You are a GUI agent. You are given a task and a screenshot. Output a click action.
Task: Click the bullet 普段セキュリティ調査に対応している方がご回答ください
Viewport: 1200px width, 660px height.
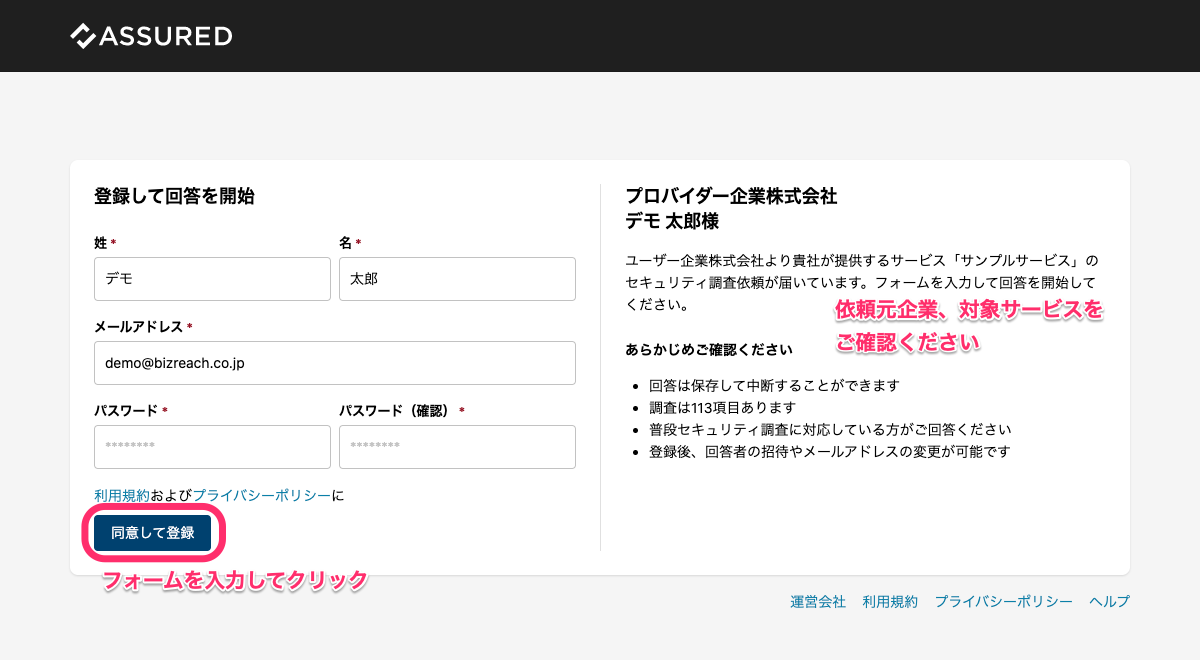(830, 429)
